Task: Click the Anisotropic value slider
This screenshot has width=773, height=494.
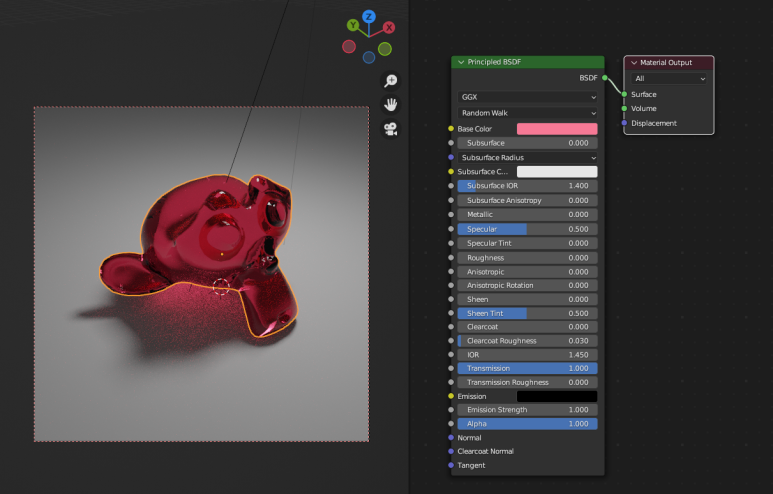Action: 527,272
